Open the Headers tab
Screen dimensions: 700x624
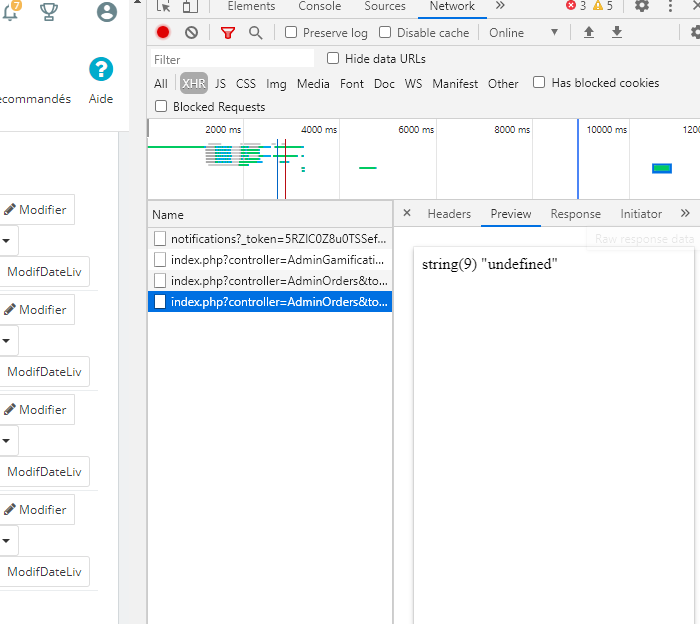pyautogui.click(x=449, y=214)
